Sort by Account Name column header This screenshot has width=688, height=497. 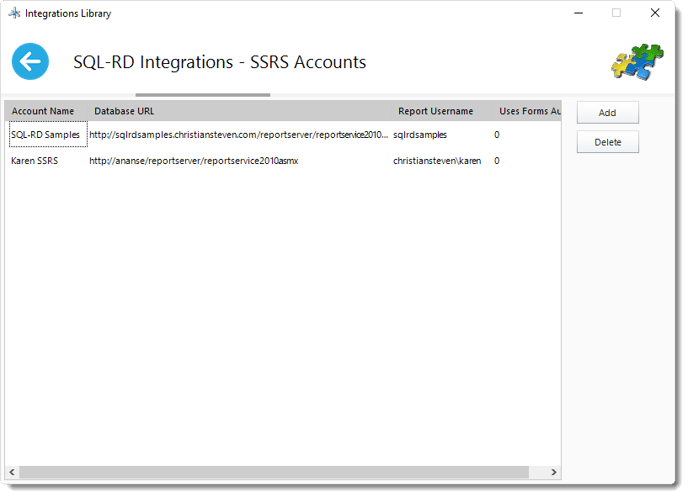[x=46, y=111]
